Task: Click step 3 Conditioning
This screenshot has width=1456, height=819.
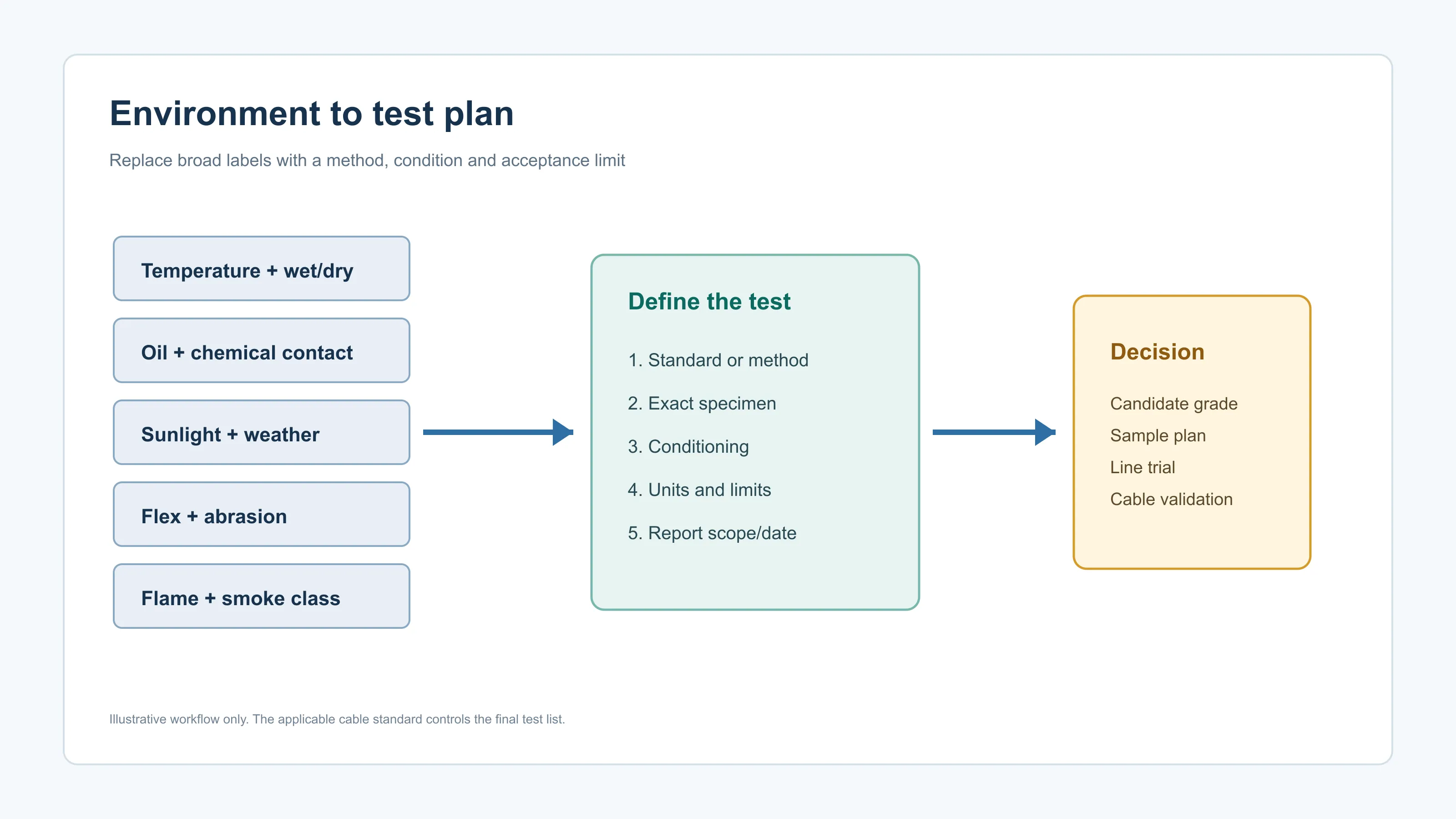Action: point(688,446)
